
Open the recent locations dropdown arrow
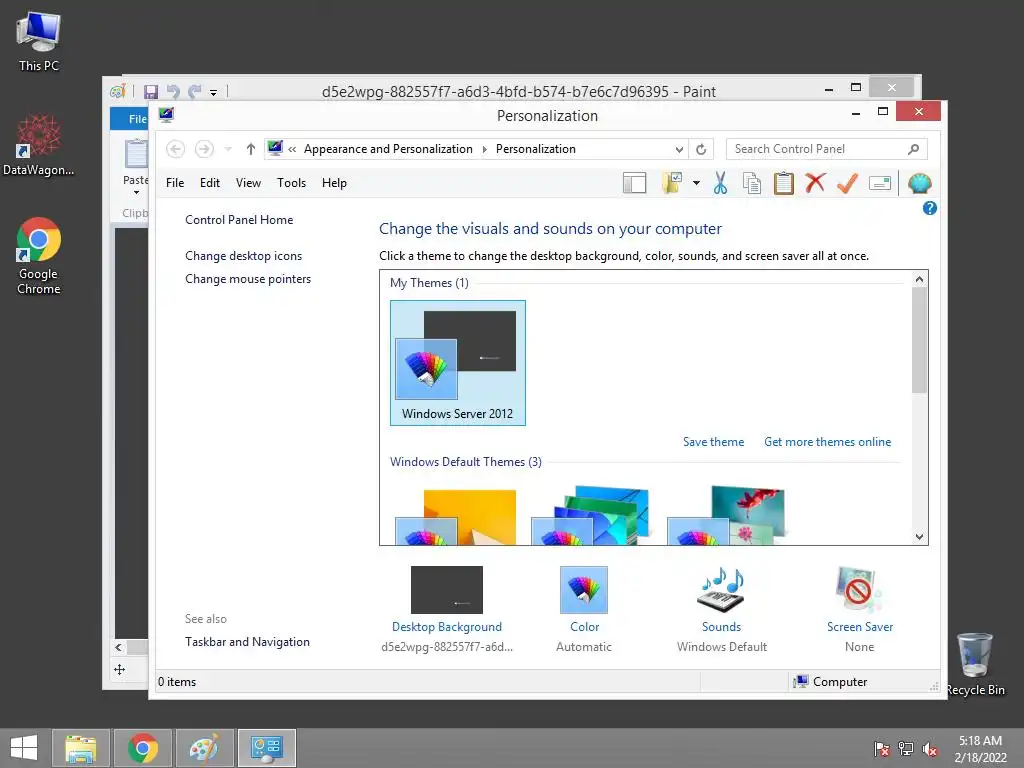pos(228,150)
